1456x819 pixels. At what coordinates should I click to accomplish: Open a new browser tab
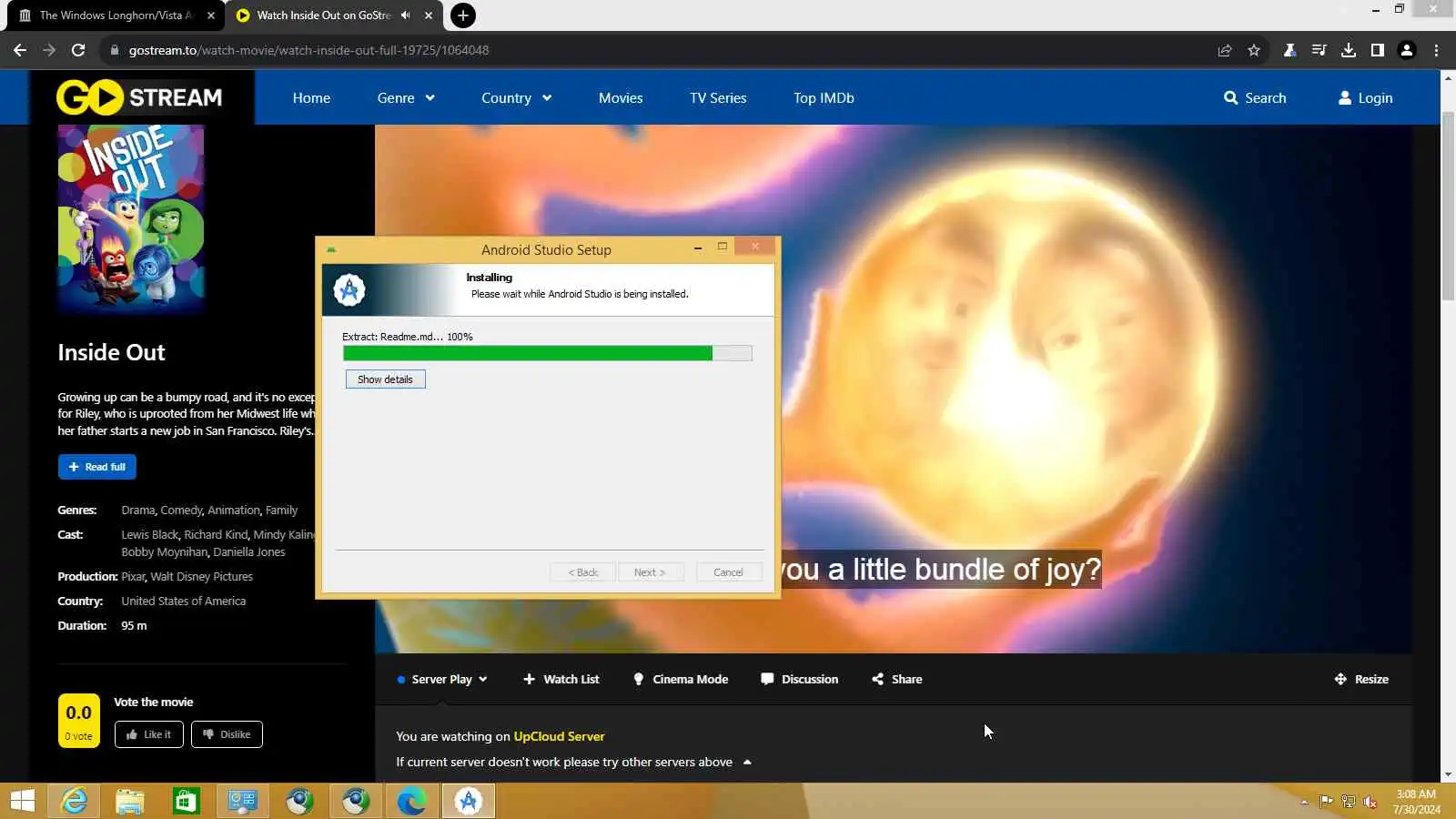tap(463, 15)
